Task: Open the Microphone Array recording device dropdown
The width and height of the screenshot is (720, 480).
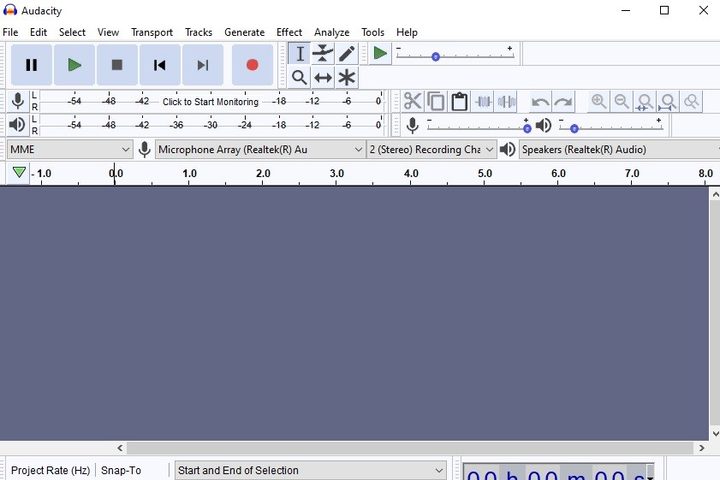Action: 260,149
